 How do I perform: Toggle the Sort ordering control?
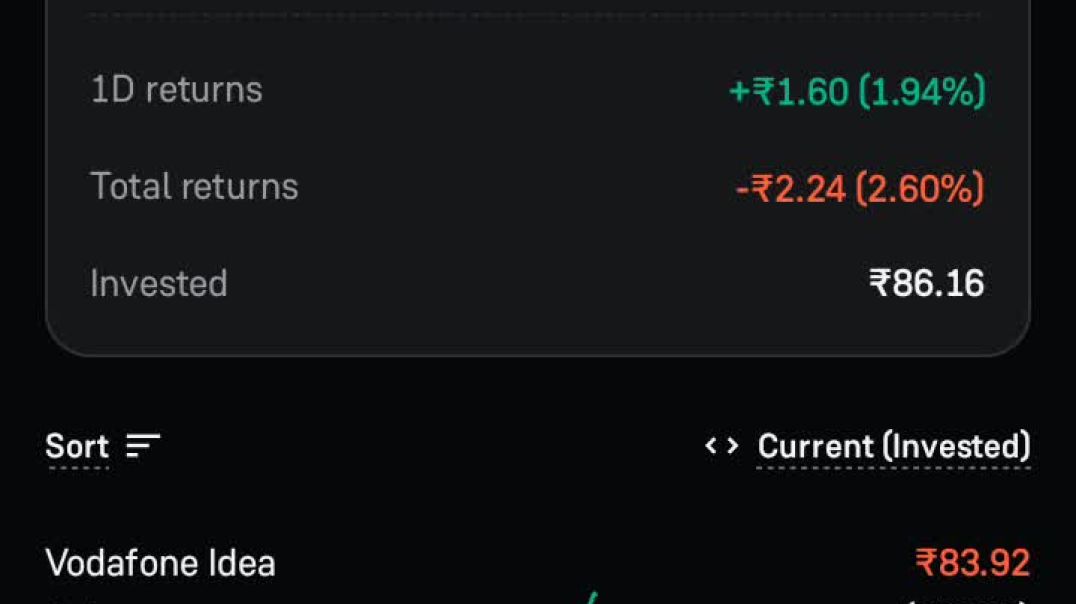click(140, 447)
